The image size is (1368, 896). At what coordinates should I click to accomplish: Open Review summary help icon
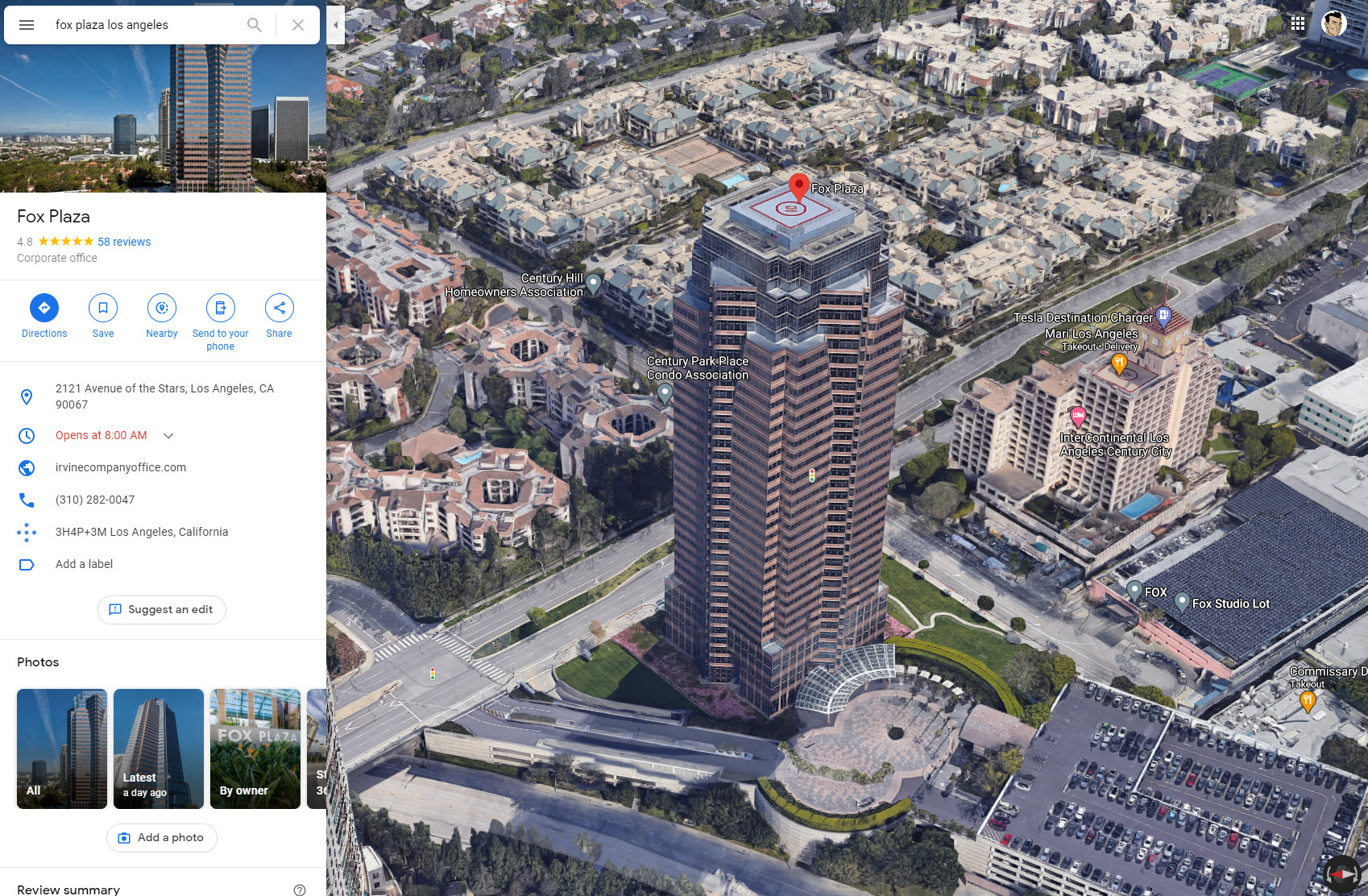[300, 890]
